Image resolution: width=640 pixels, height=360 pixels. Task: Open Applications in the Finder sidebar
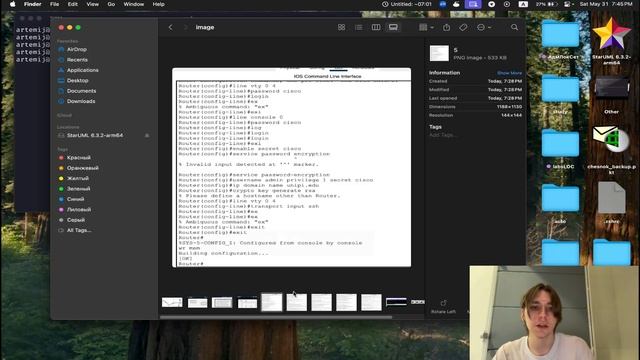[x=82, y=70]
